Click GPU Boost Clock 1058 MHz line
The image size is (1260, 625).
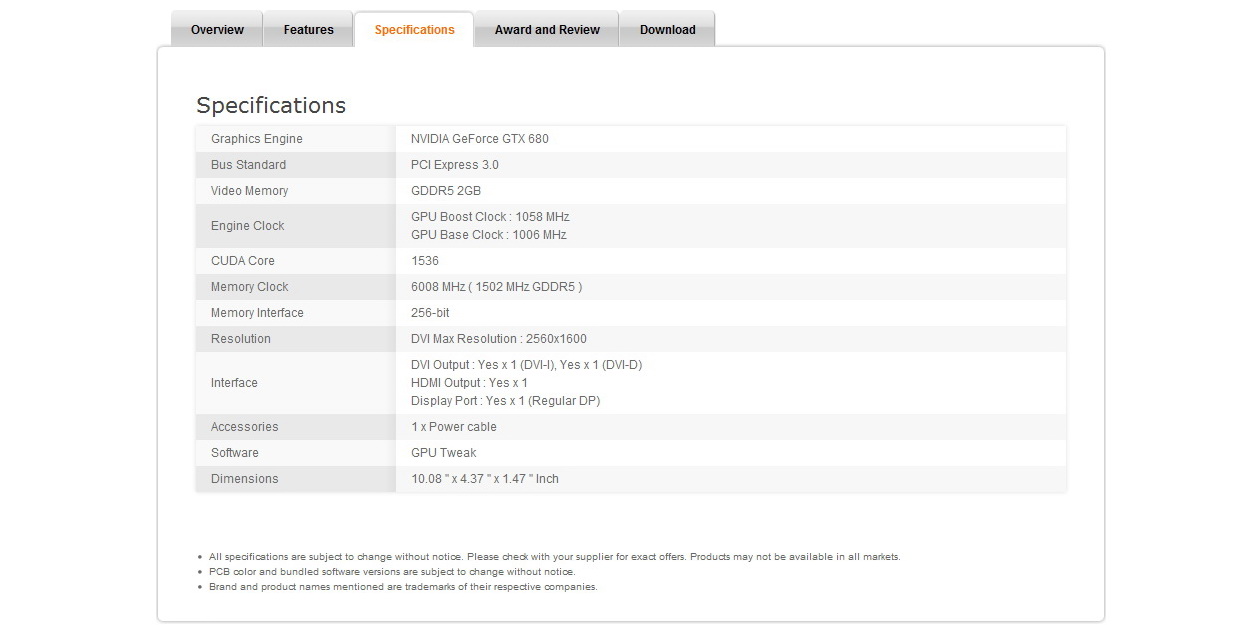490,217
